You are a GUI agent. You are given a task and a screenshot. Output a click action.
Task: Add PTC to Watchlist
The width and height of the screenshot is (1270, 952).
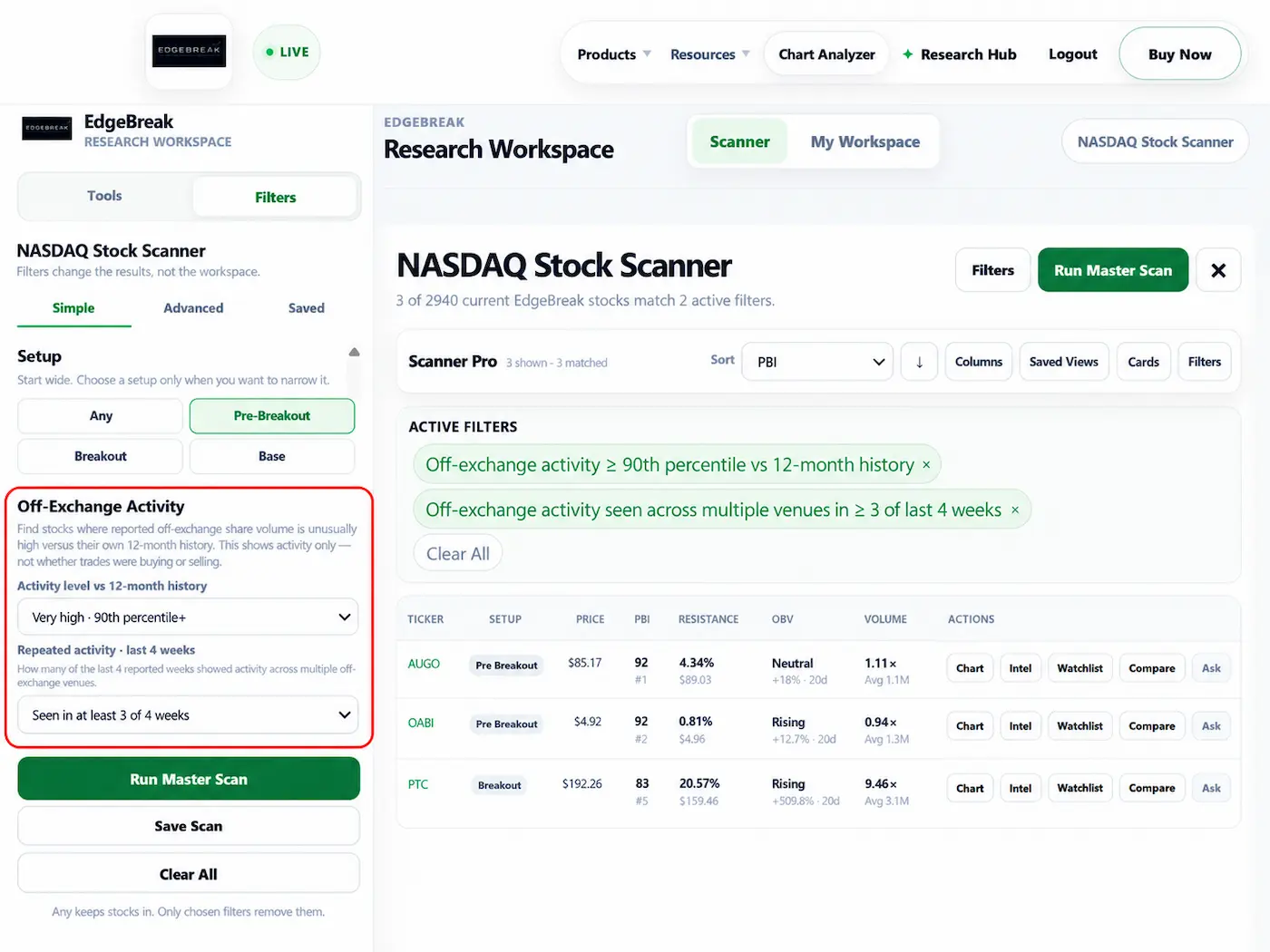1079,788
